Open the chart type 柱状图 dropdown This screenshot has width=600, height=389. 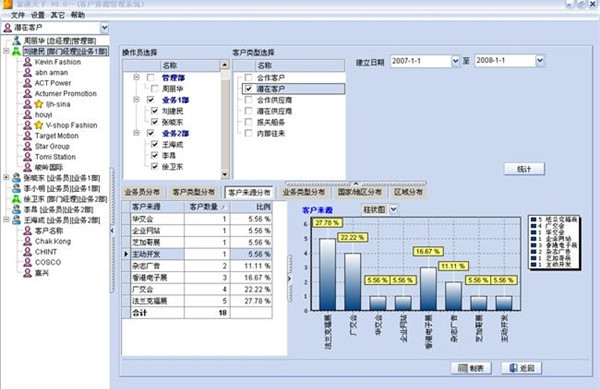pos(393,210)
